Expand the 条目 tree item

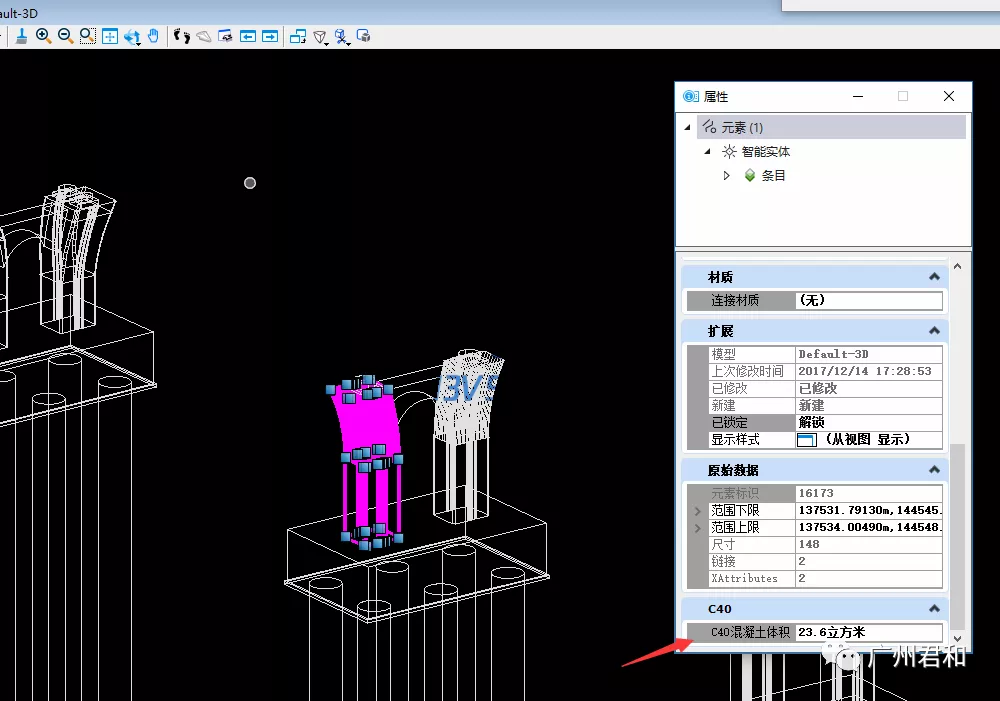[x=726, y=175]
